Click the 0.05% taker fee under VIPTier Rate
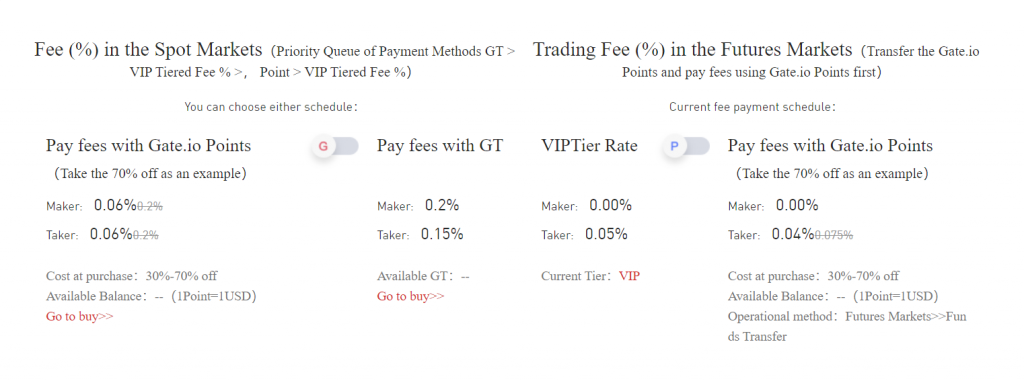The height and width of the screenshot is (381, 1024). point(606,234)
